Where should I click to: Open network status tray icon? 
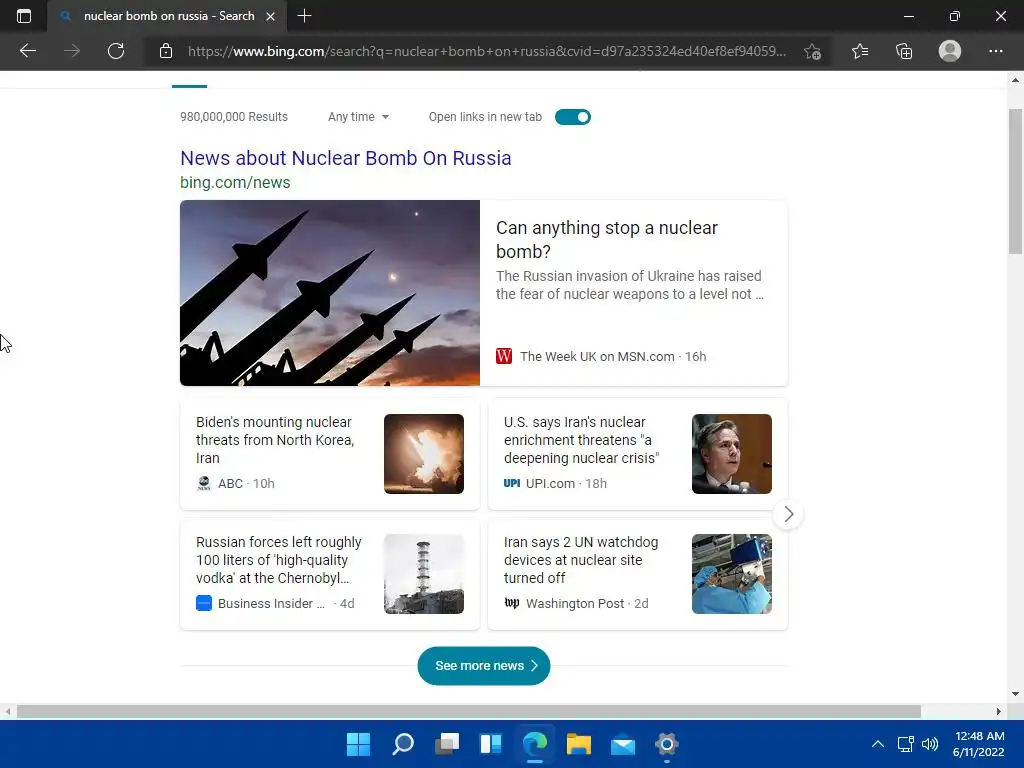pyautogui.click(x=905, y=744)
